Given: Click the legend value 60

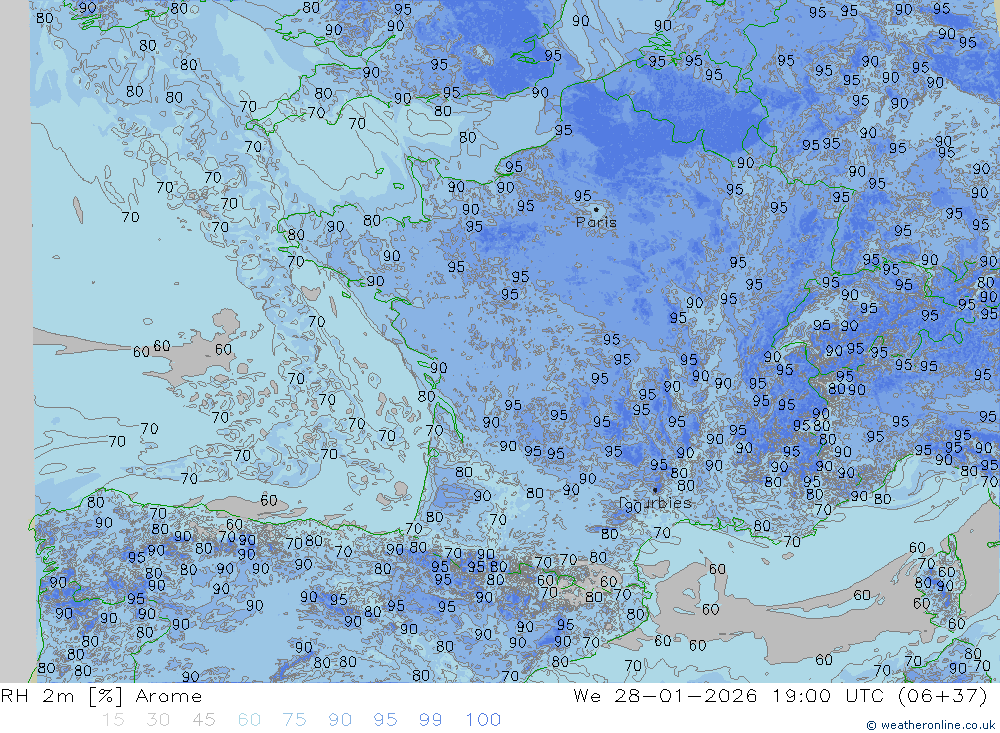Looking at the screenshot, I should 249,720.
